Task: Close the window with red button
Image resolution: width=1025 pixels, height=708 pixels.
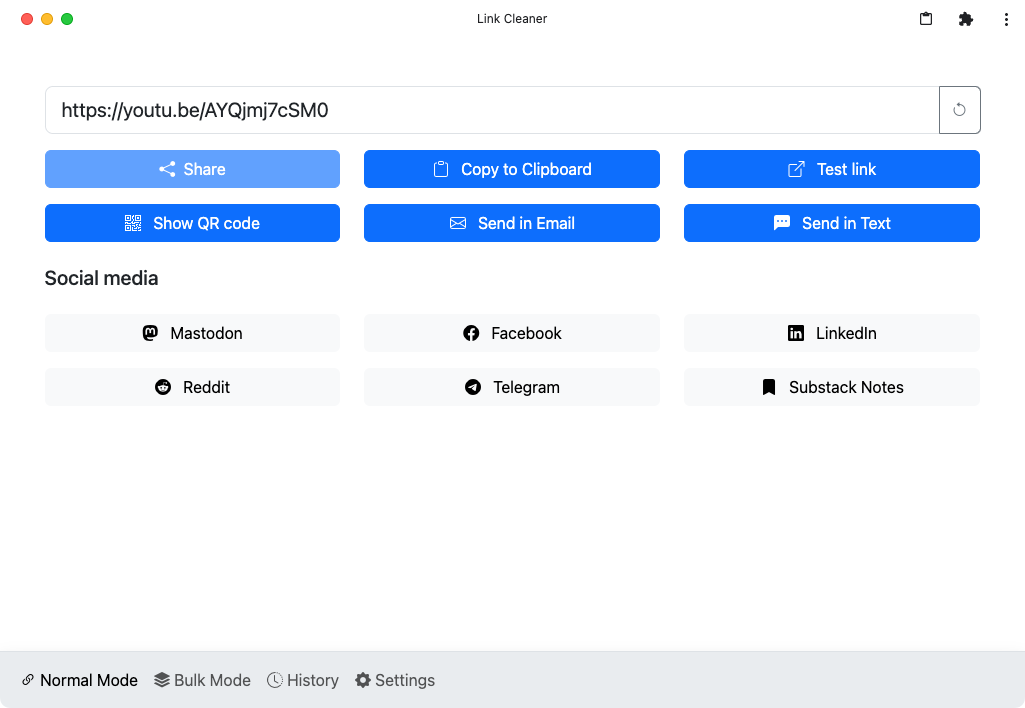Action: (27, 19)
